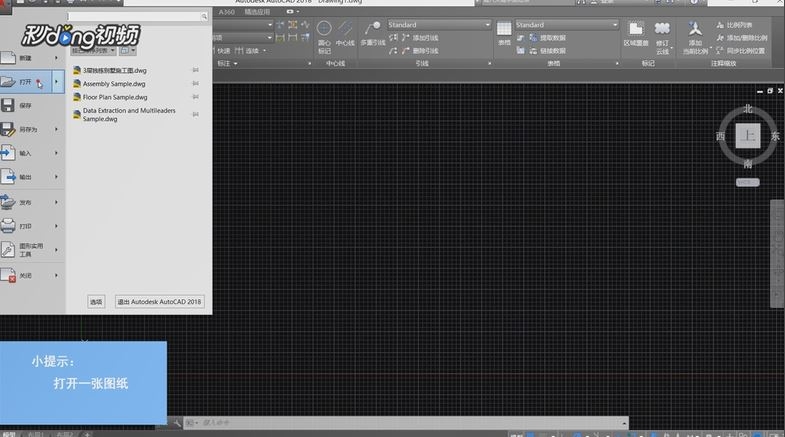Click 退出 Autodesk AutoCAD 2018 button
The height and width of the screenshot is (437, 785).
[159, 302]
